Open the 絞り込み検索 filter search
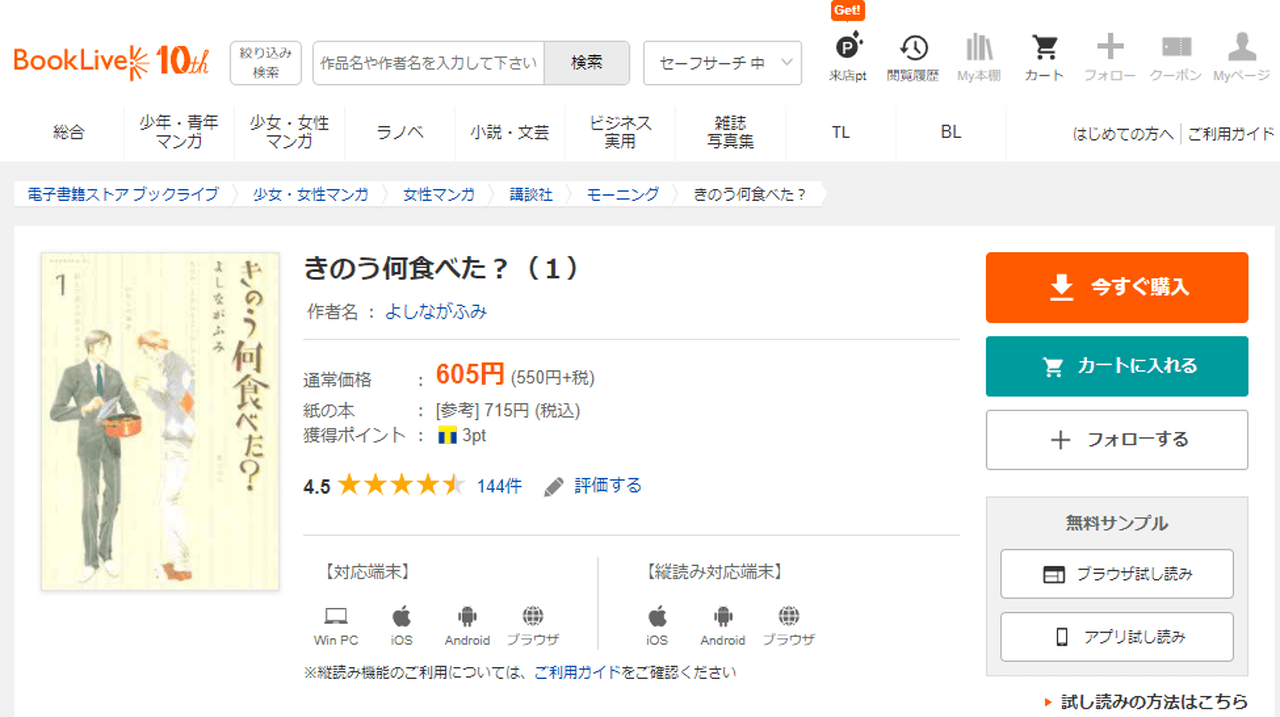 (x=266, y=63)
